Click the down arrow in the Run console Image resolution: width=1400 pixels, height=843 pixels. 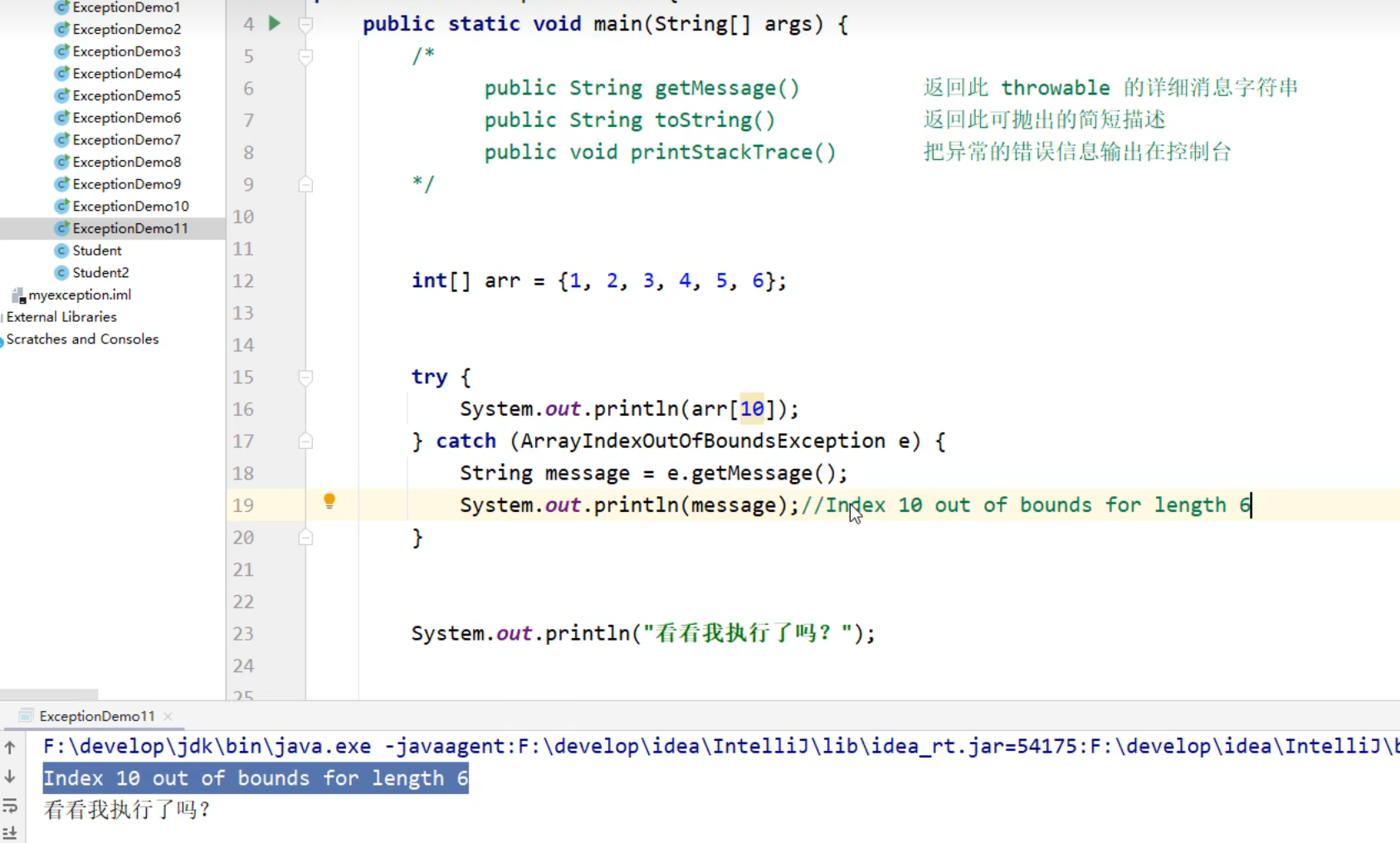[10, 777]
